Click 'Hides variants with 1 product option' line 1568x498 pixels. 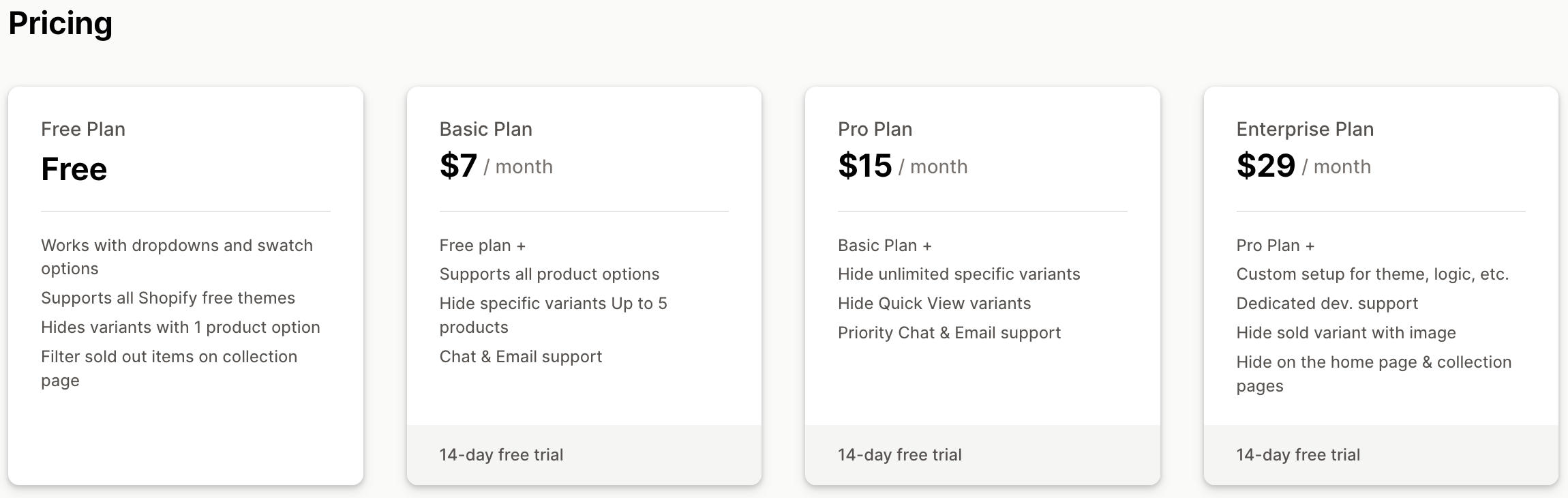(x=181, y=327)
